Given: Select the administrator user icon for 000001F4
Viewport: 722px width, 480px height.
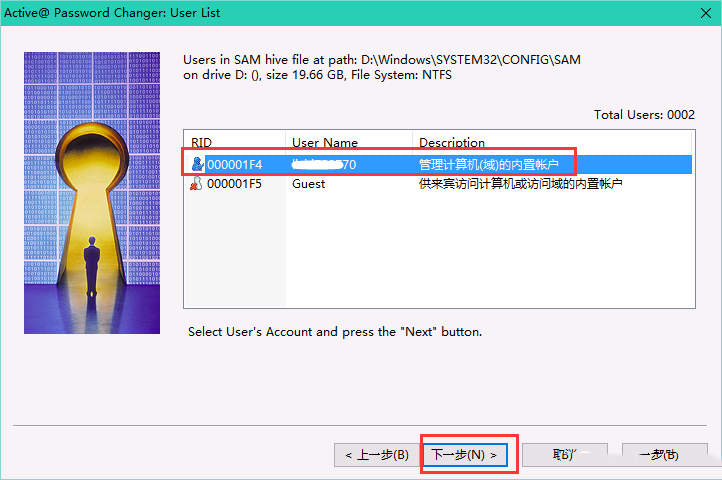Looking at the screenshot, I should (x=197, y=164).
